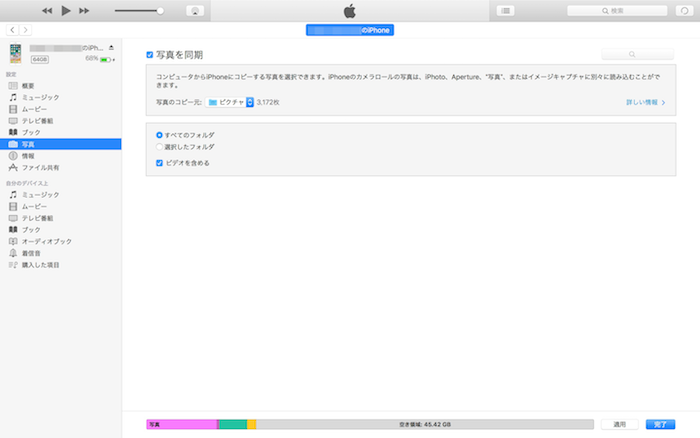
Task: Click the 空き領域 45.42 GB free space bar
Action: point(425,424)
